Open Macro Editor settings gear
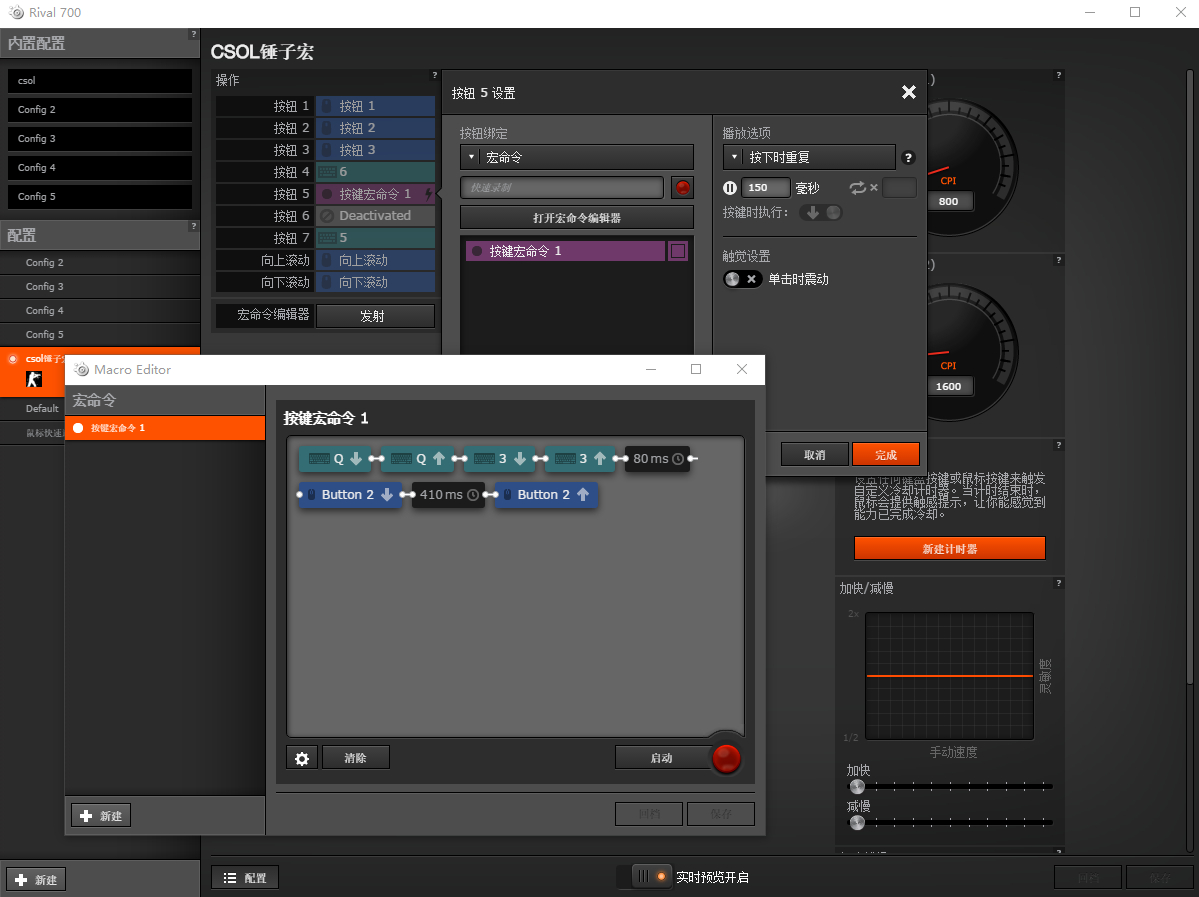 (x=302, y=758)
